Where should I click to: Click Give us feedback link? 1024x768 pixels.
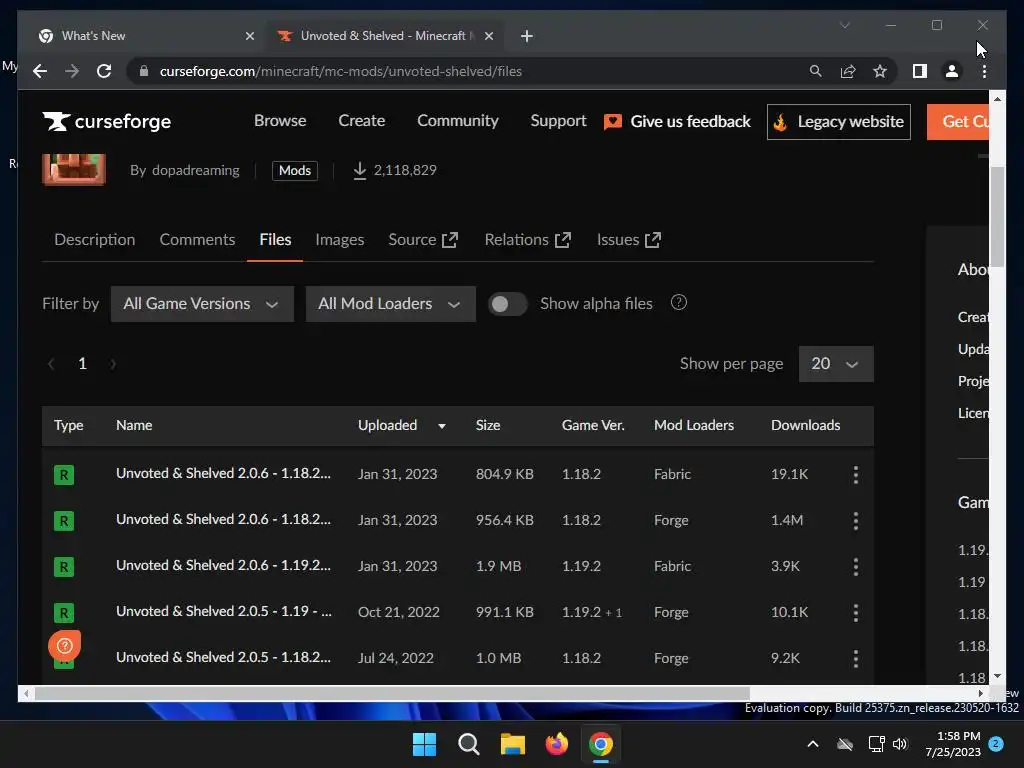click(677, 121)
